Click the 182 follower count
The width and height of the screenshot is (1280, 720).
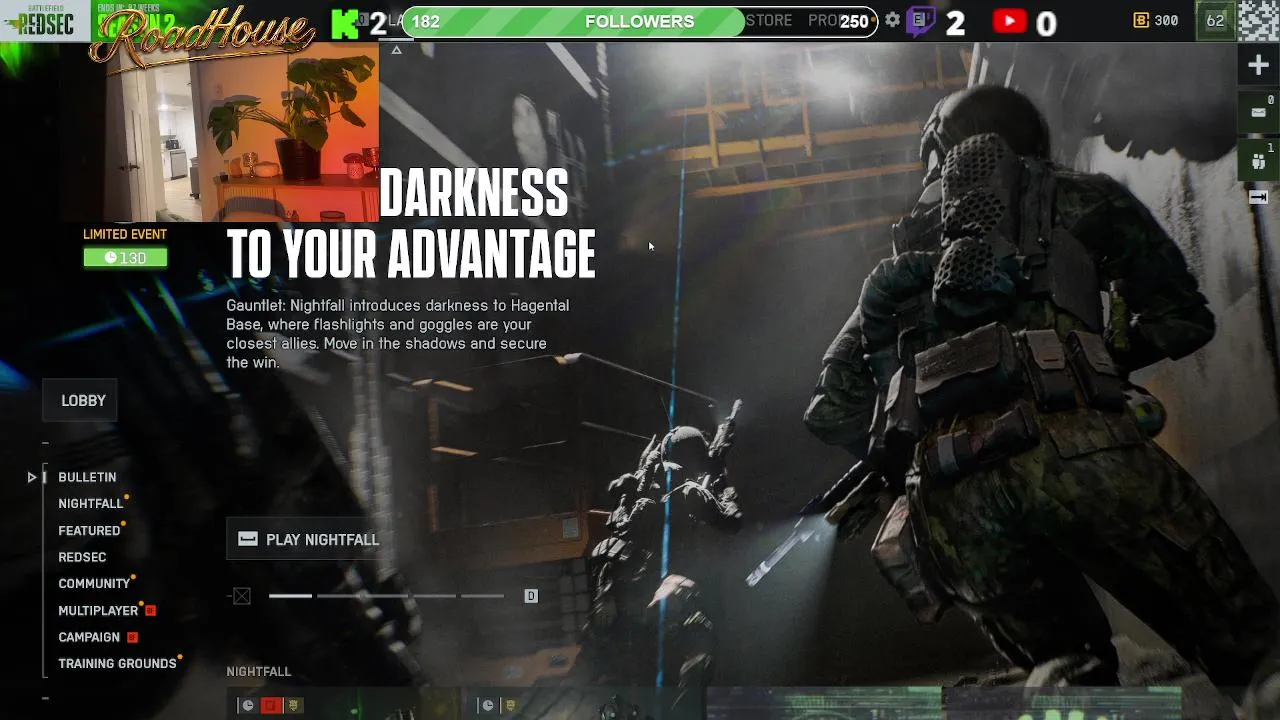point(426,22)
